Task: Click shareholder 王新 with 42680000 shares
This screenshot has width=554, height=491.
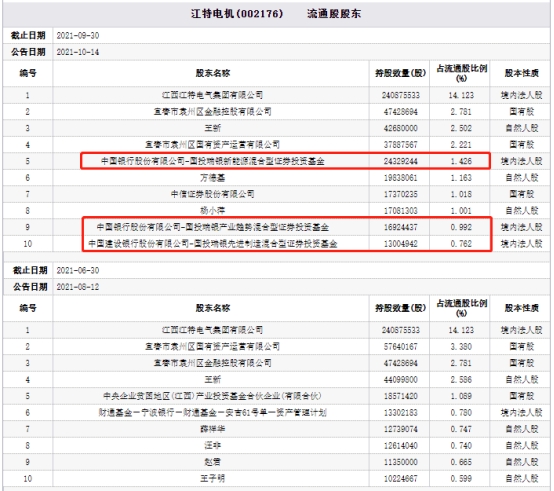Action: (x=212, y=128)
